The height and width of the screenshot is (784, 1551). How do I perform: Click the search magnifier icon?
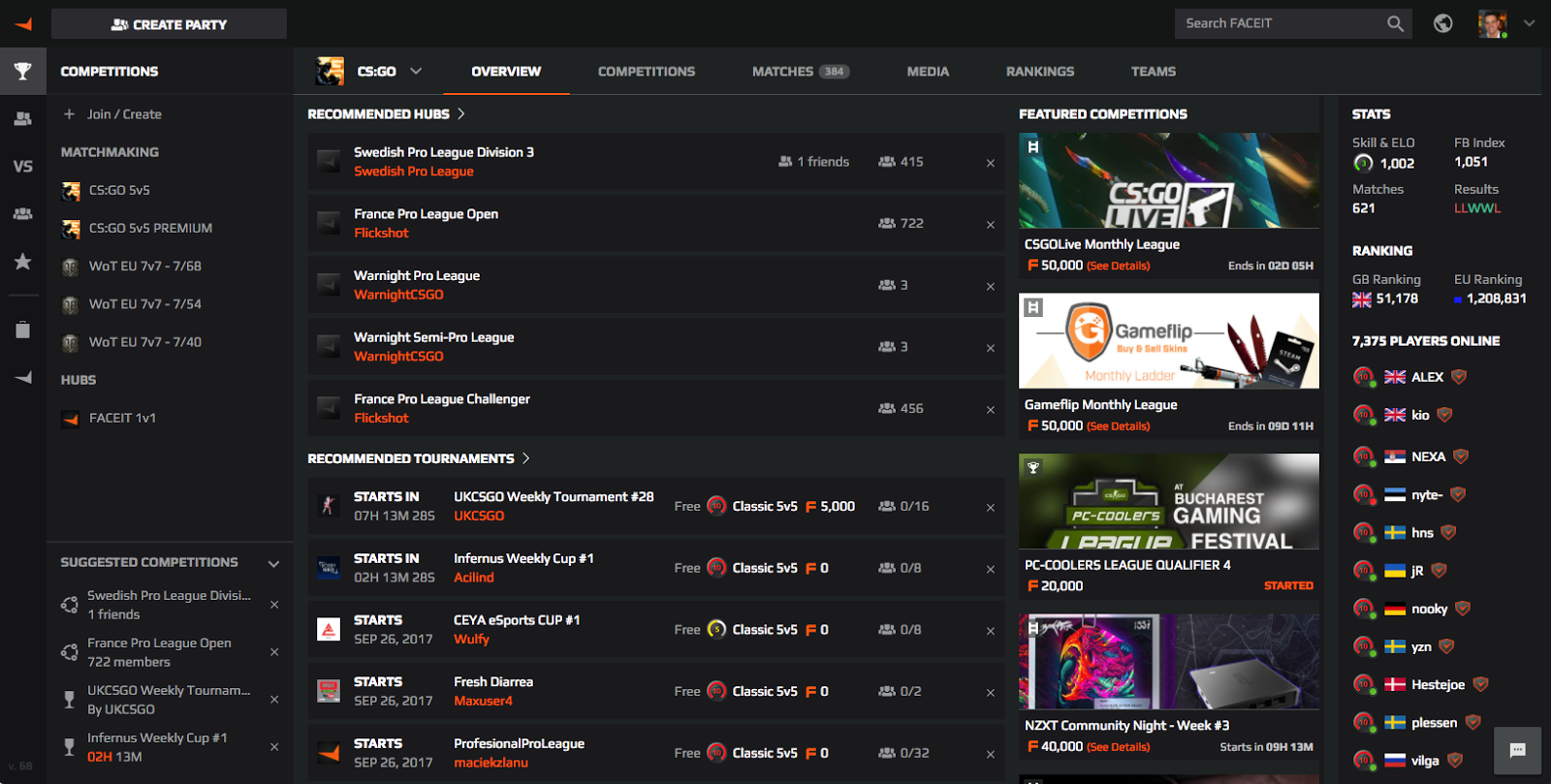click(1395, 23)
